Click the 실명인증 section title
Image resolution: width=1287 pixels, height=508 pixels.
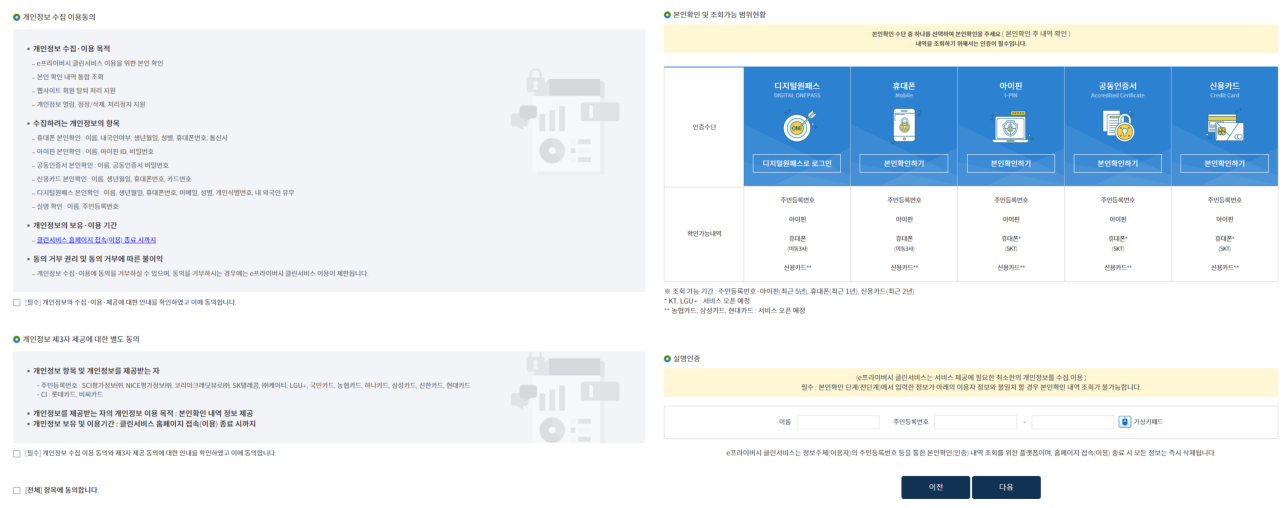(687, 358)
